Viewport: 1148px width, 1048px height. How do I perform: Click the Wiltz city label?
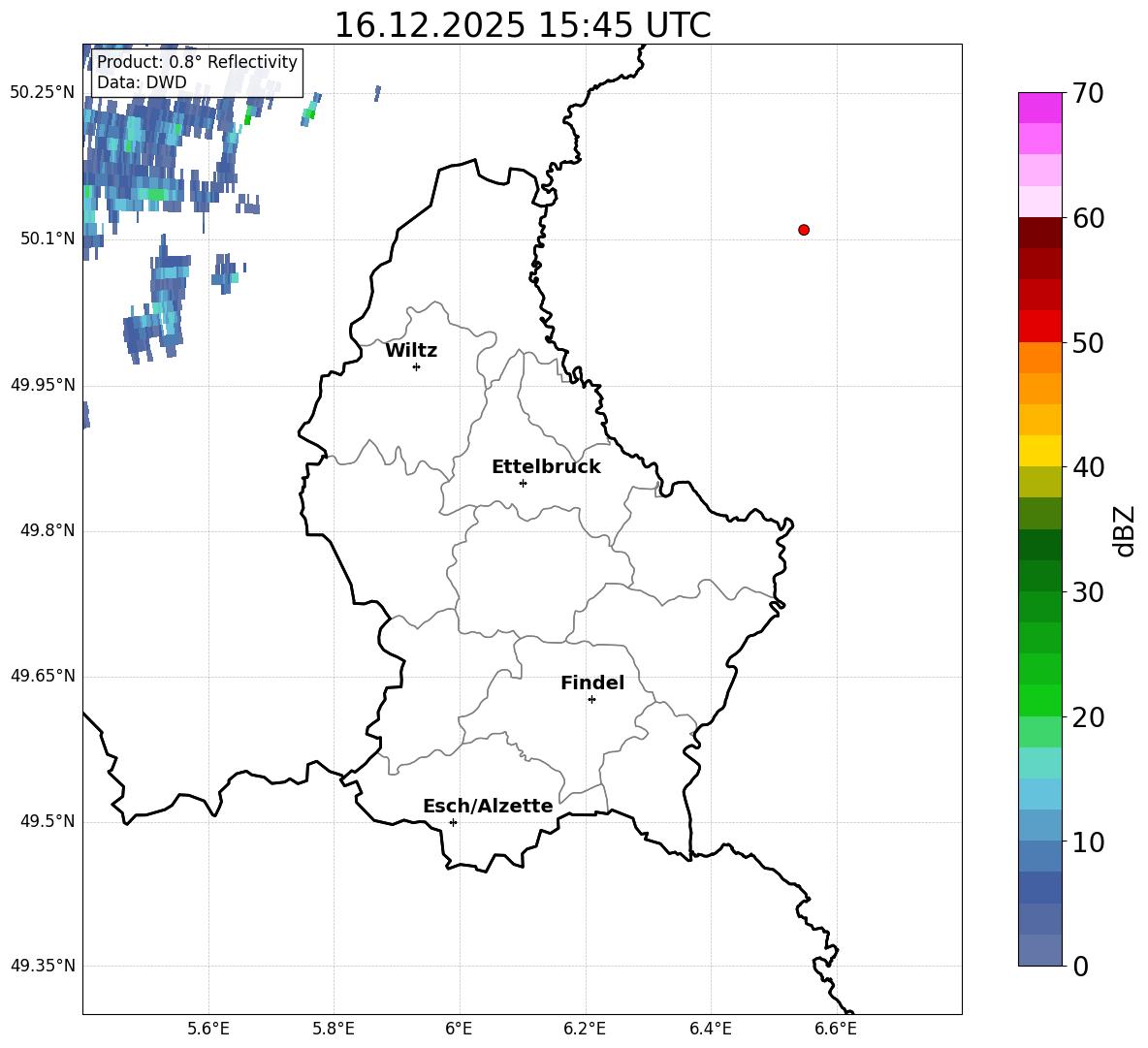pos(411,351)
